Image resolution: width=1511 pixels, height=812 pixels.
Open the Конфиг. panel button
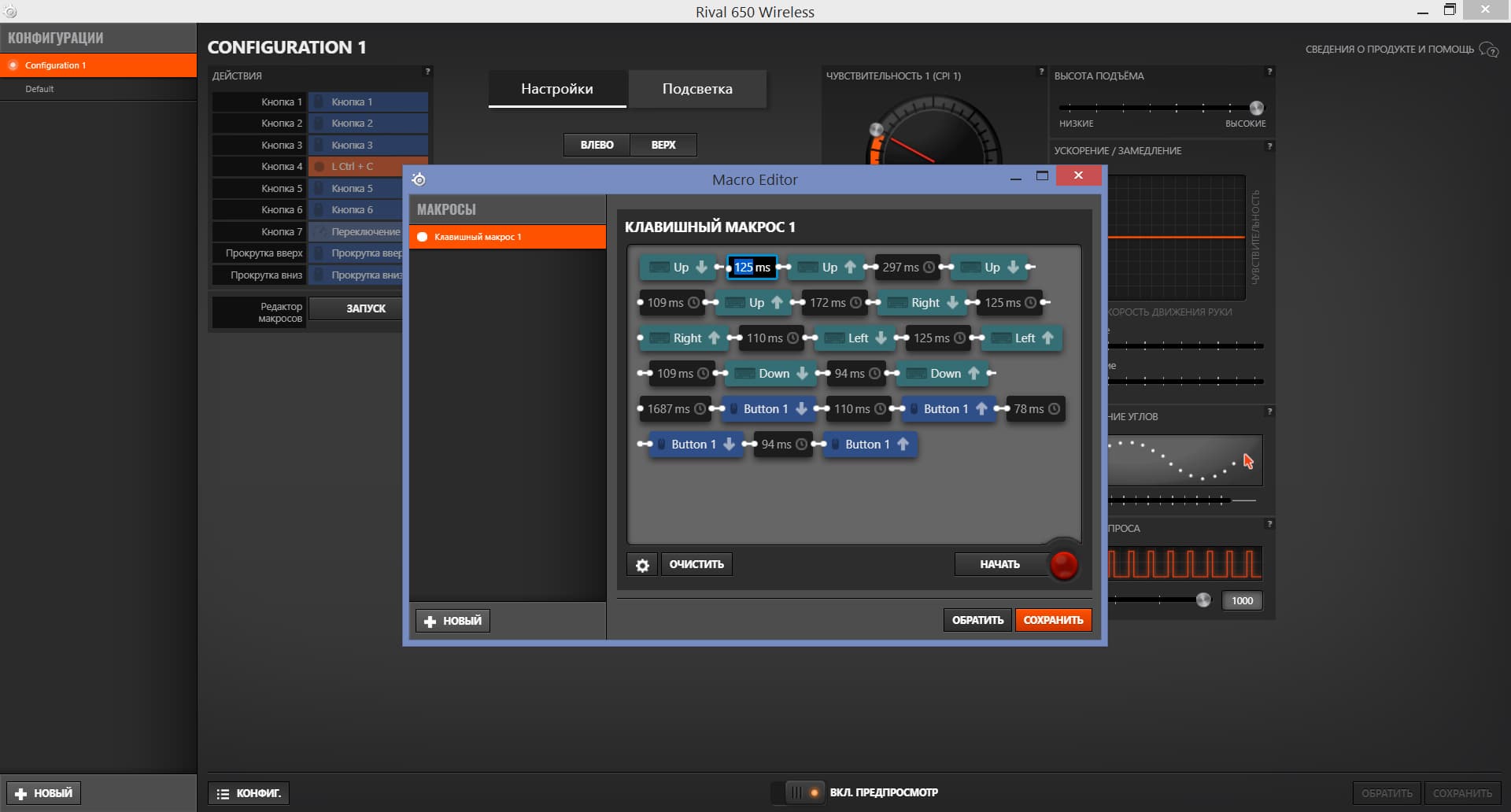tap(249, 793)
